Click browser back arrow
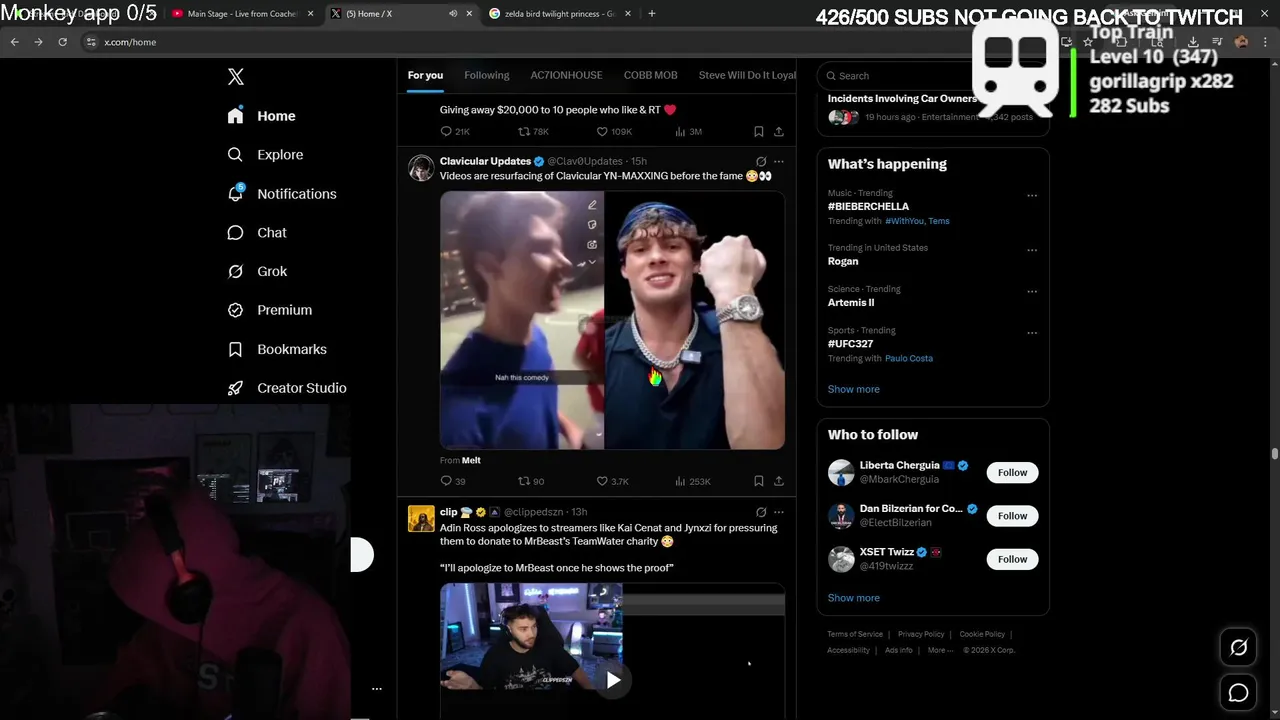1280x720 pixels. (14, 42)
